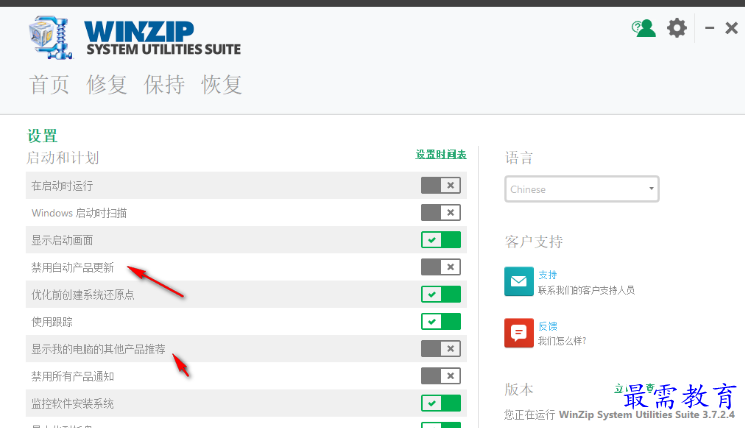
Task: Click the 语言 section heading
Action: tap(519, 158)
